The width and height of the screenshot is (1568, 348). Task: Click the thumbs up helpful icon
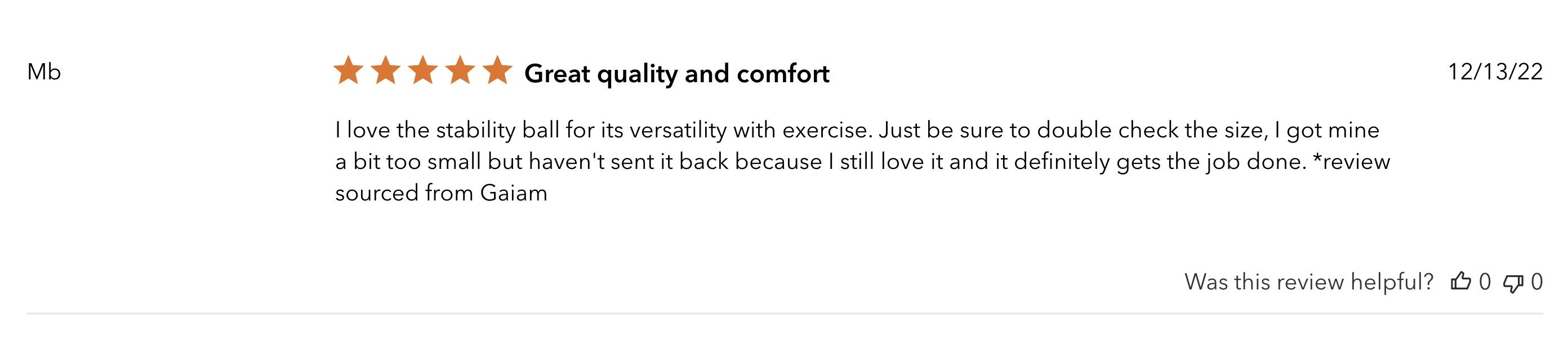pos(1461,281)
